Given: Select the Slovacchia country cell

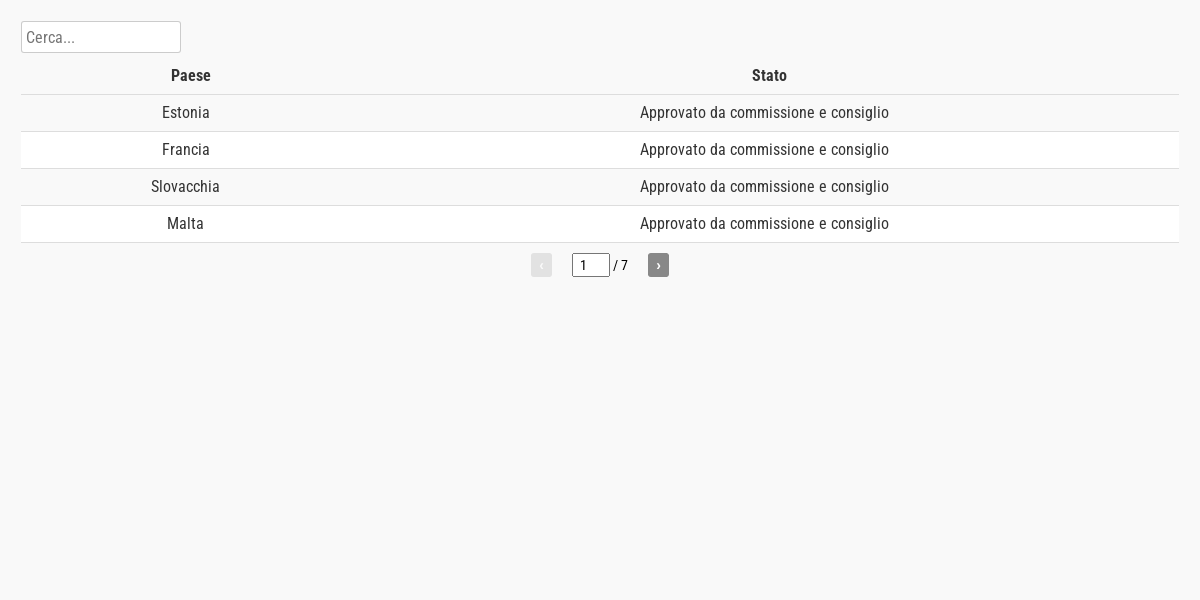Looking at the screenshot, I should pyautogui.click(x=185, y=187).
